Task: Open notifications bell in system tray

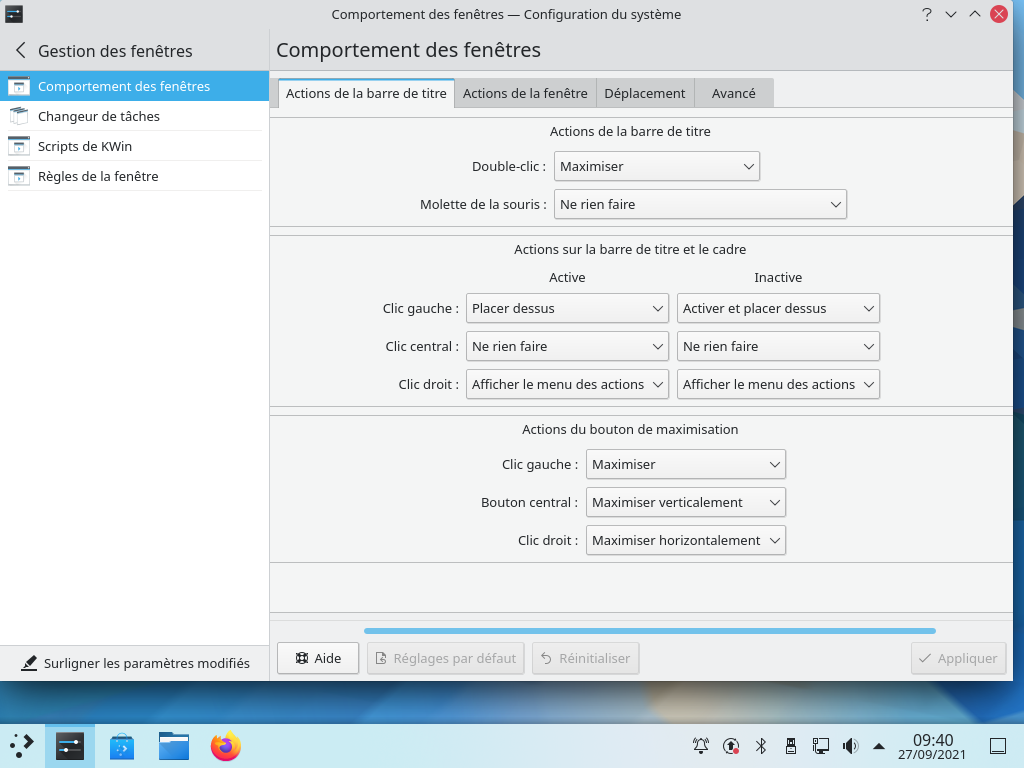Action: [x=701, y=746]
